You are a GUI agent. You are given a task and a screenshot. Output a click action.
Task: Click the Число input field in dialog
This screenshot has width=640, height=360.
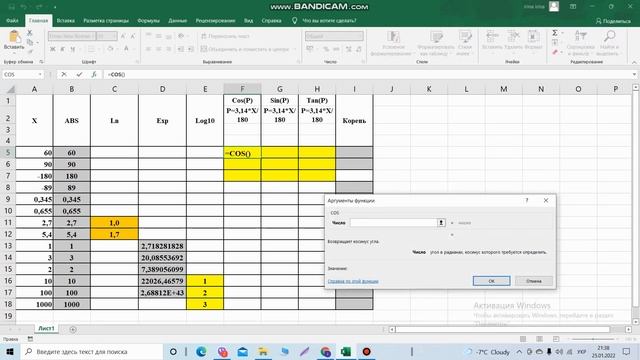[393, 223]
